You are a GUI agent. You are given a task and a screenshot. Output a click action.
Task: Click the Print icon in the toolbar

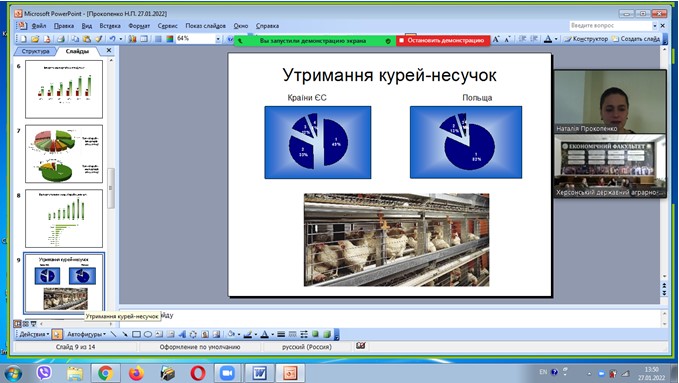point(61,39)
